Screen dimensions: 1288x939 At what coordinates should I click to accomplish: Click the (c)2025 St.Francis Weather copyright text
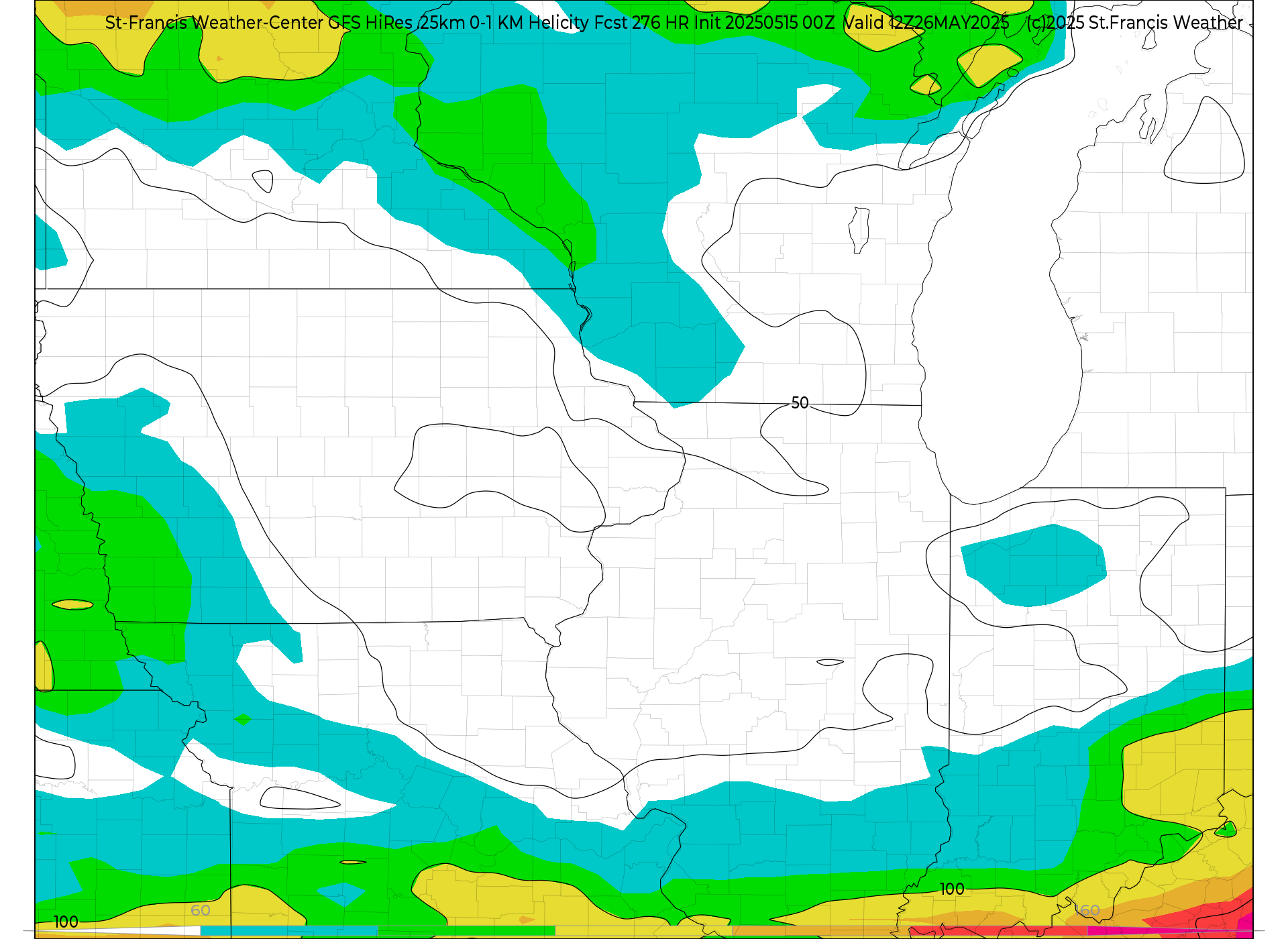coord(1134,22)
